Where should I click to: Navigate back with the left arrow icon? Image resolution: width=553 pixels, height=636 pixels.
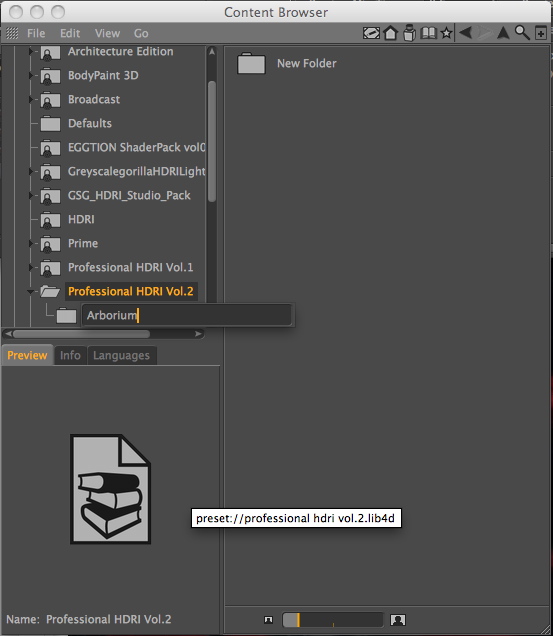tap(466, 32)
